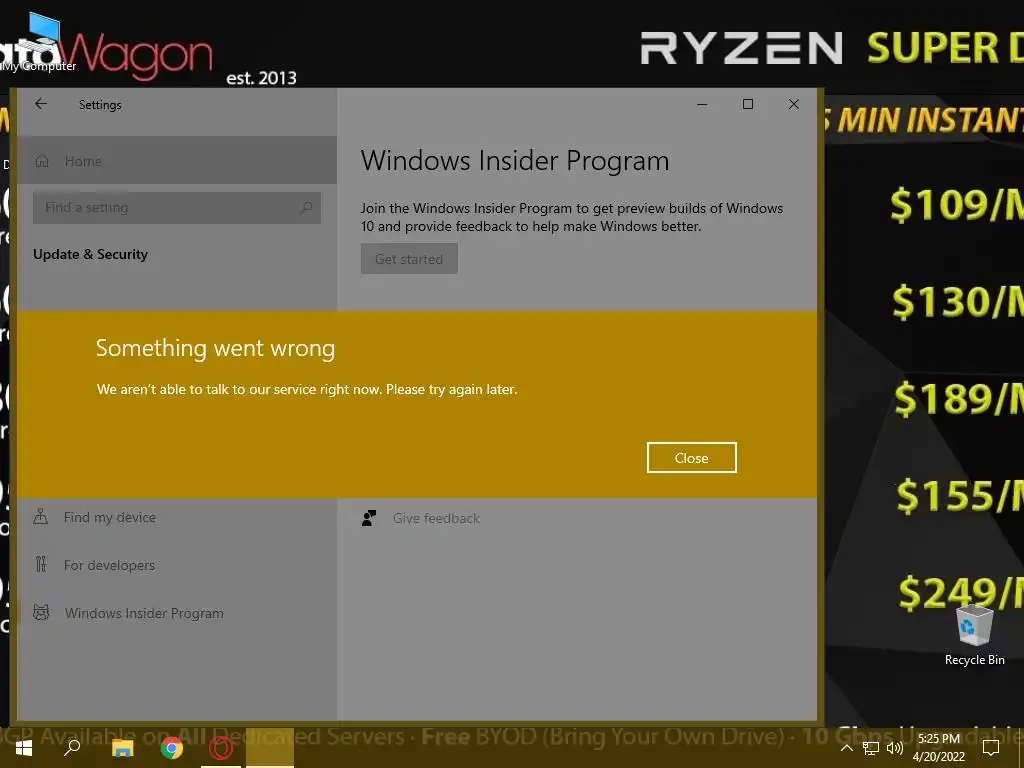1024x768 pixels.
Task: Click the Something went wrong heading
Action: (x=216, y=348)
